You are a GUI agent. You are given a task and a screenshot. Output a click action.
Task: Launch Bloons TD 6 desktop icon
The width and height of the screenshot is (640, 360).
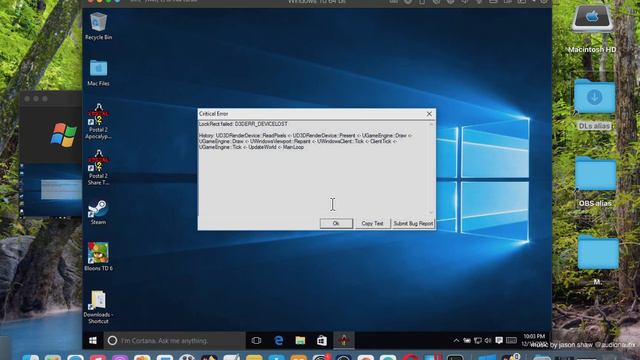click(98, 256)
